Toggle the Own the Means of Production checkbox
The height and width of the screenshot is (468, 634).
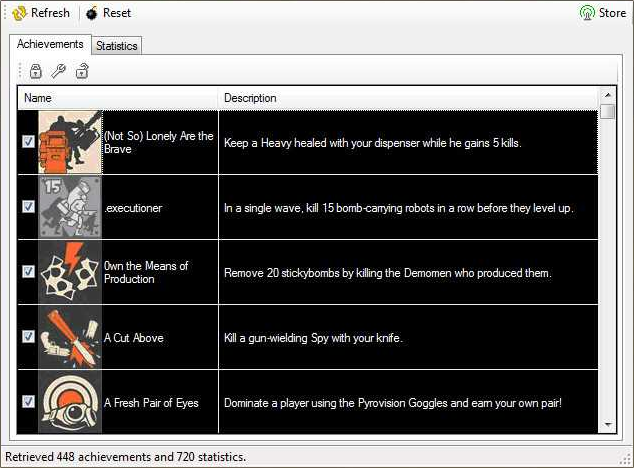(x=28, y=271)
